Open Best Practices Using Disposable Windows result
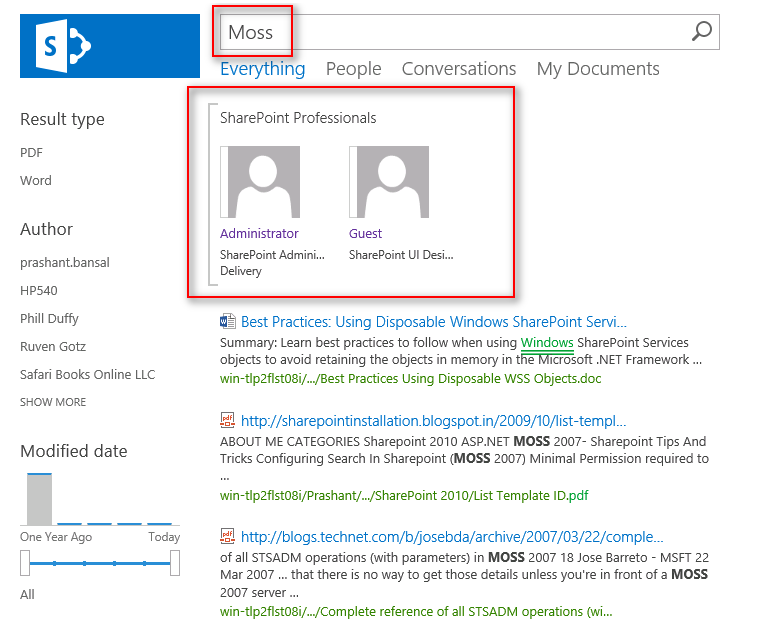The height and width of the screenshot is (638, 762). click(x=433, y=322)
